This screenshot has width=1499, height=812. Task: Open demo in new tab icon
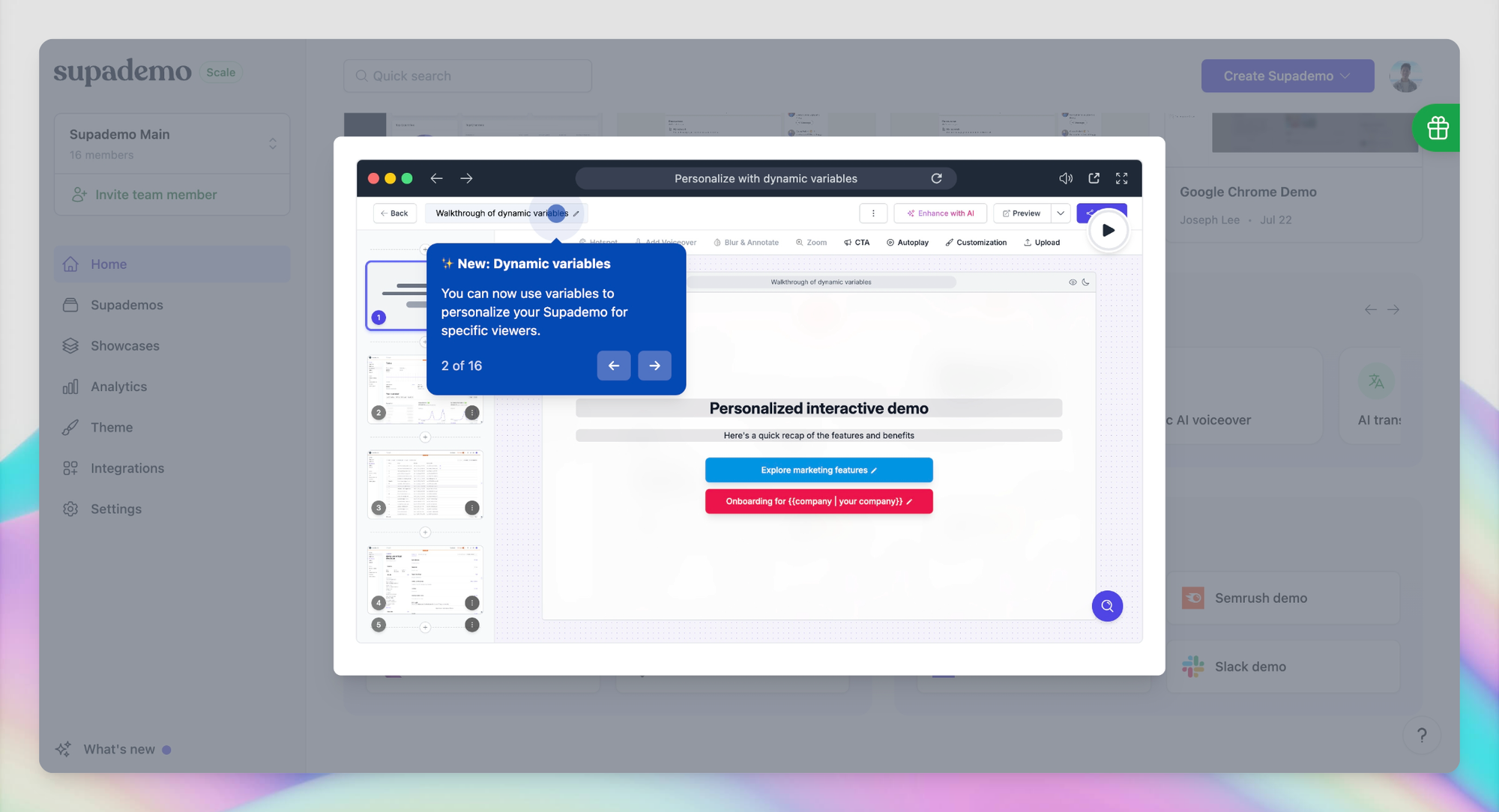click(1094, 178)
